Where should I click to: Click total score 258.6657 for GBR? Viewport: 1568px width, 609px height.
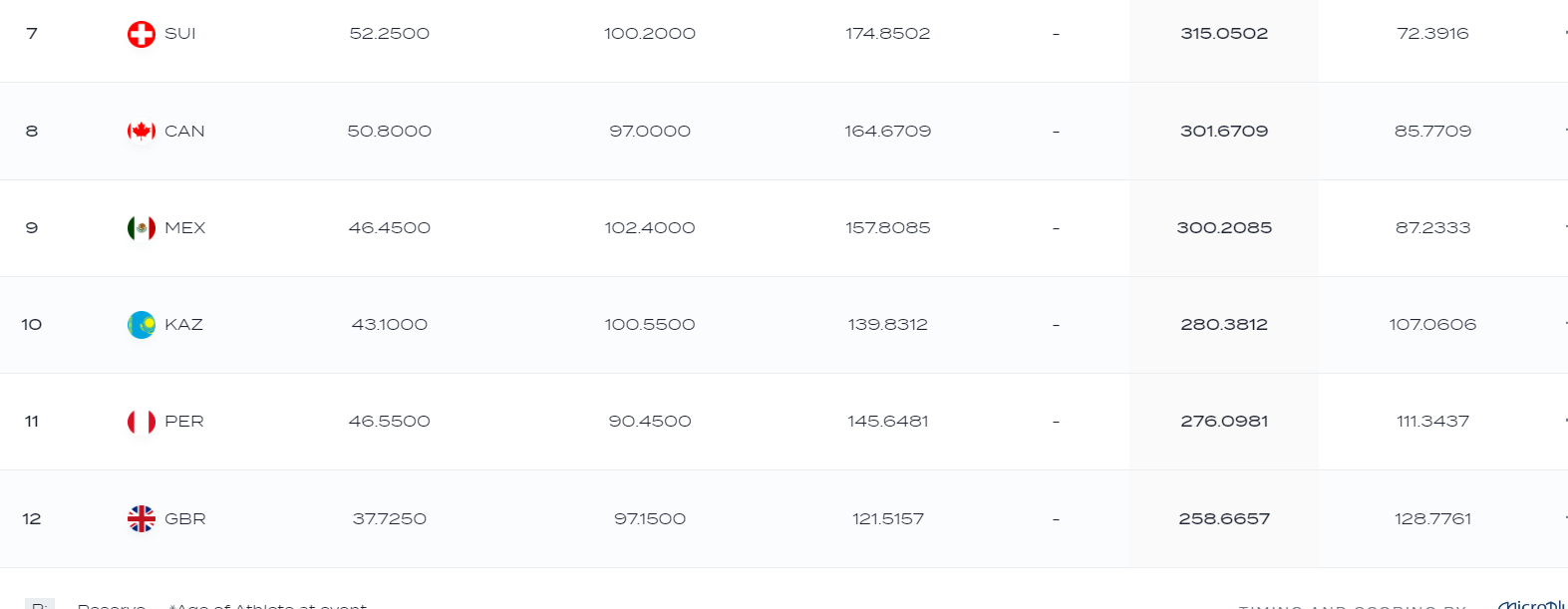click(1224, 519)
